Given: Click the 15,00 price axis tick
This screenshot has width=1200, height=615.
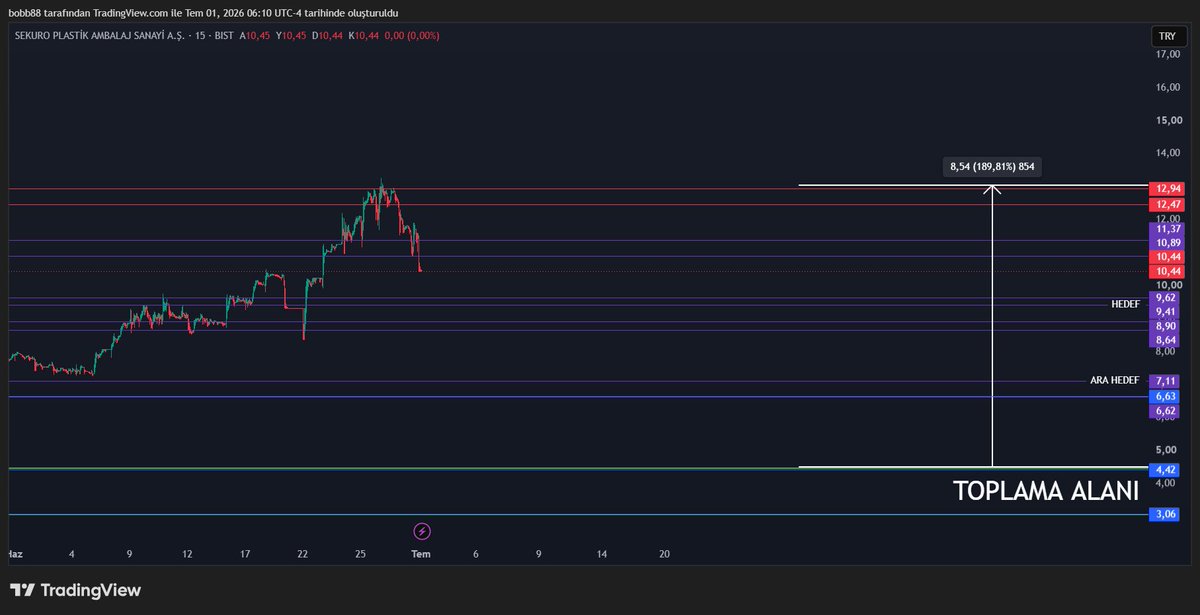Looking at the screenshot, I should point(1168,120).
